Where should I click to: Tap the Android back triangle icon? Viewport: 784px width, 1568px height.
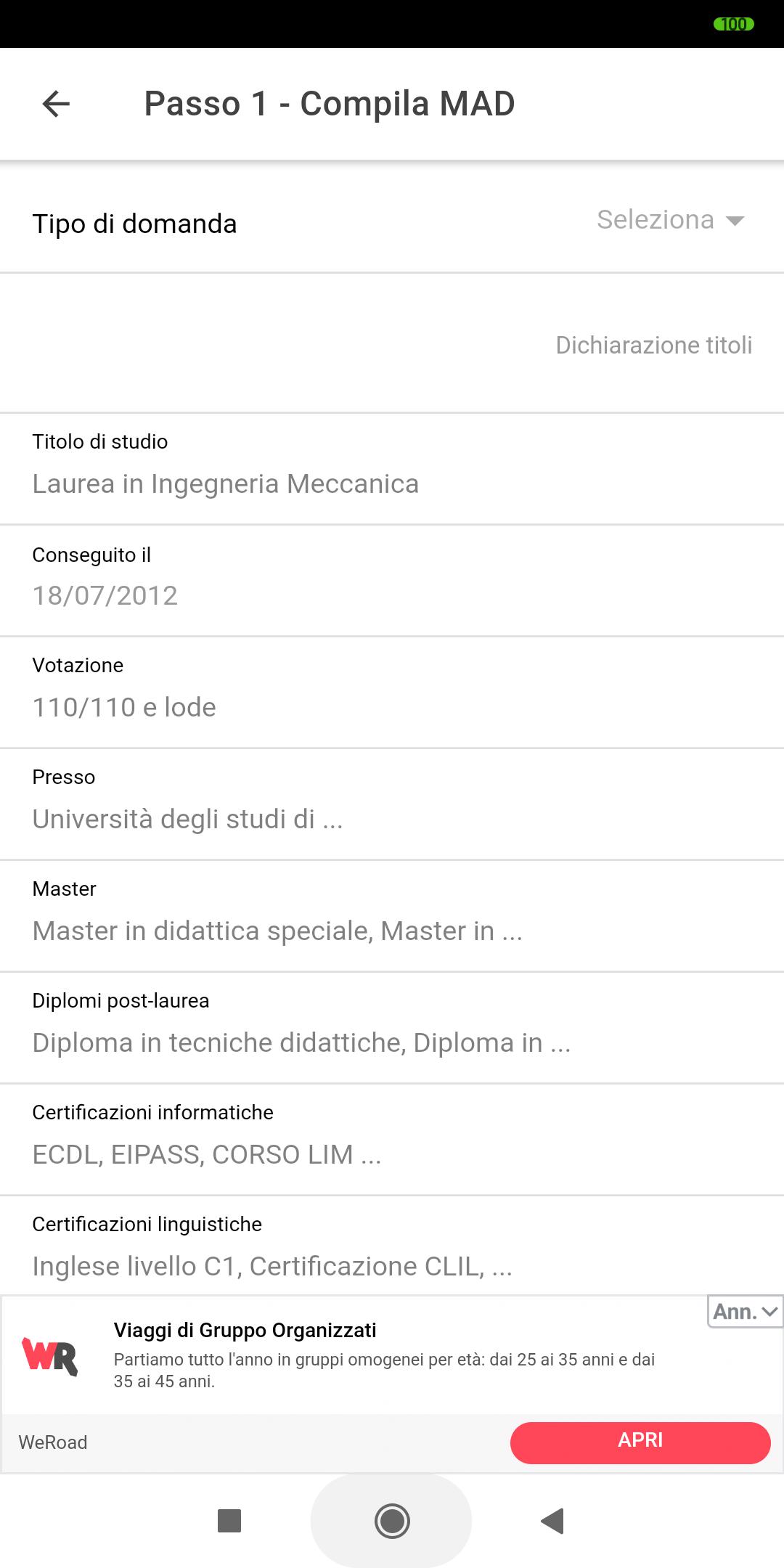553,1520
